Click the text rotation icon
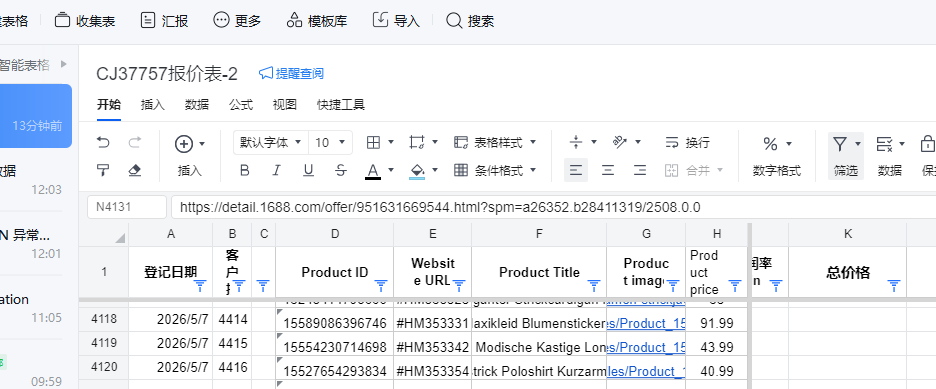 tap(620, 143)
